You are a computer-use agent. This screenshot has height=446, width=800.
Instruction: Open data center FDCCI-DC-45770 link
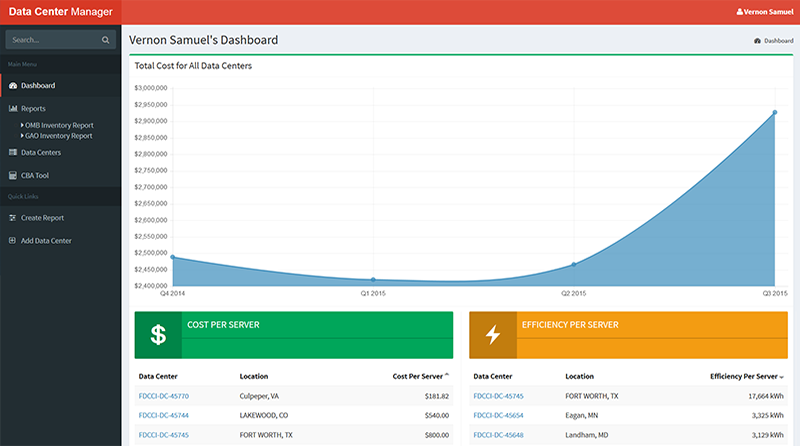(164, 396)
